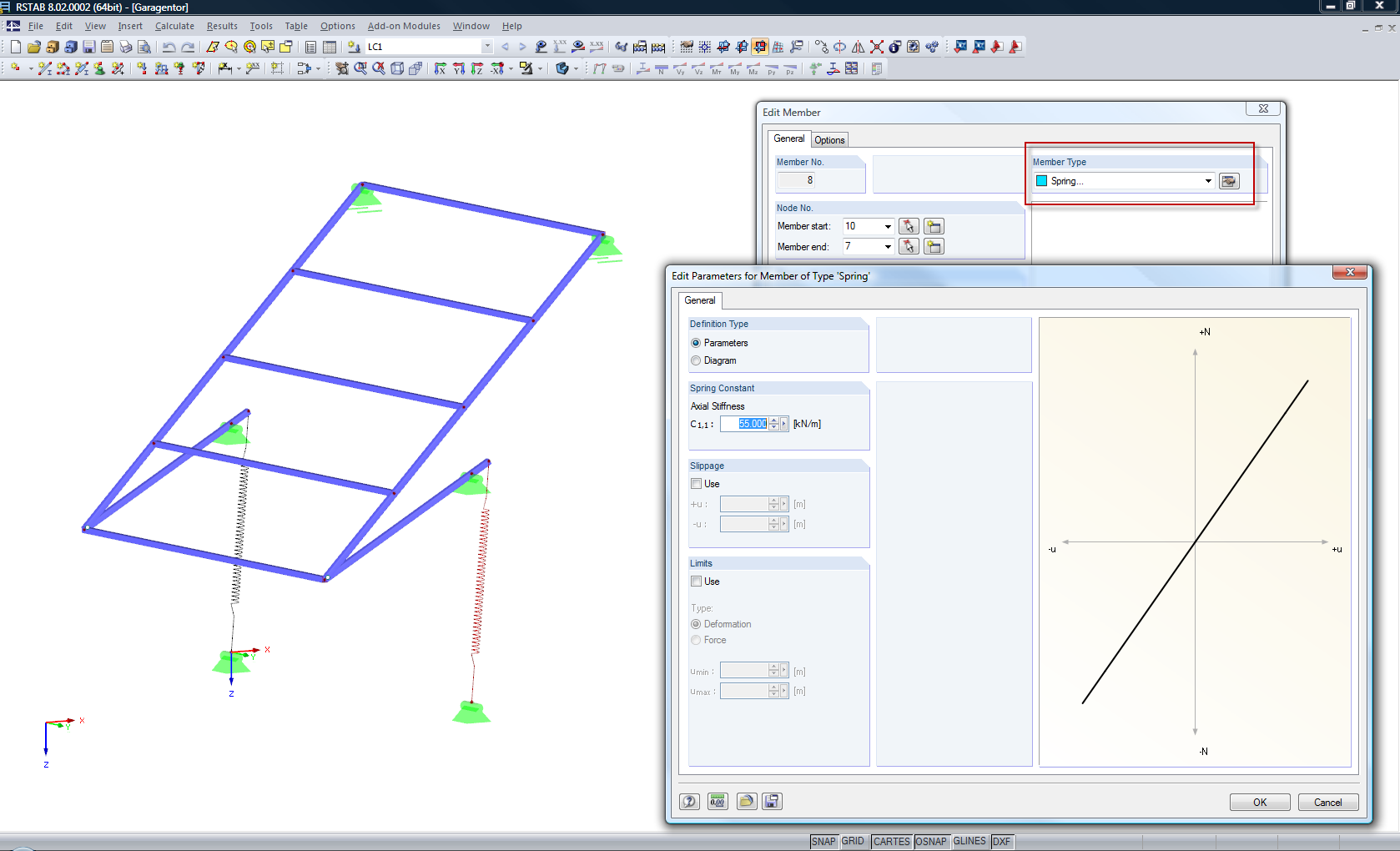1400x851 pixels.
Task: Save the model using the floppy icon
Action: click(88, 47)
